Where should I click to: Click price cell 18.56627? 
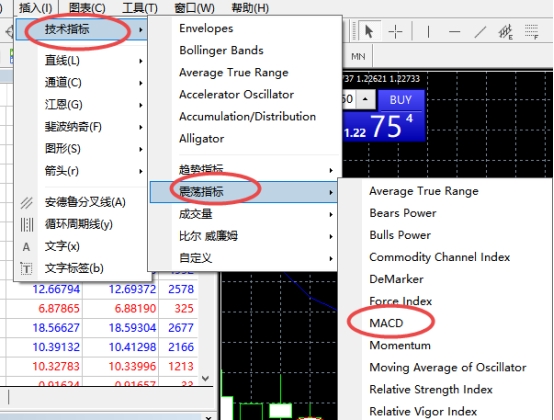coord(56,328)
